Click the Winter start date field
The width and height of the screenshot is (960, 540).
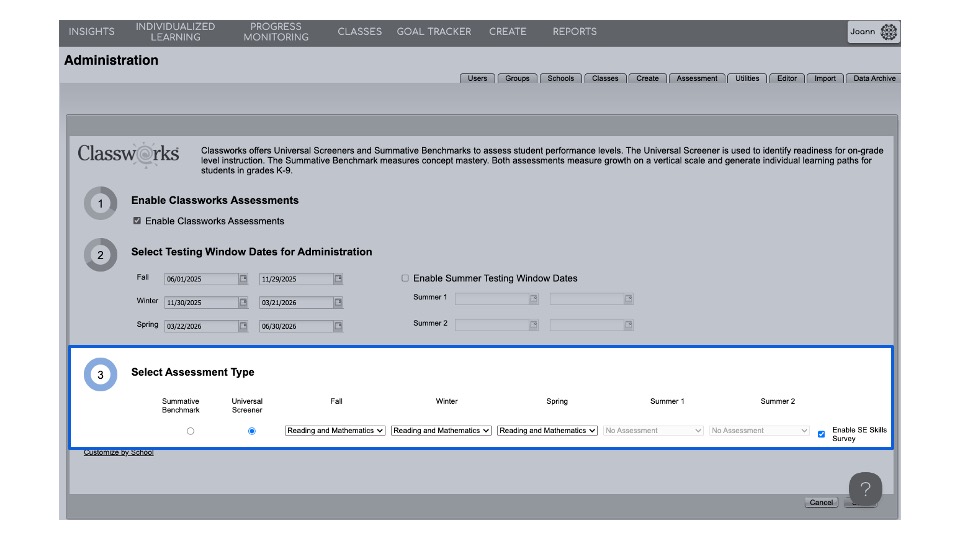click(x=201, y=302)
